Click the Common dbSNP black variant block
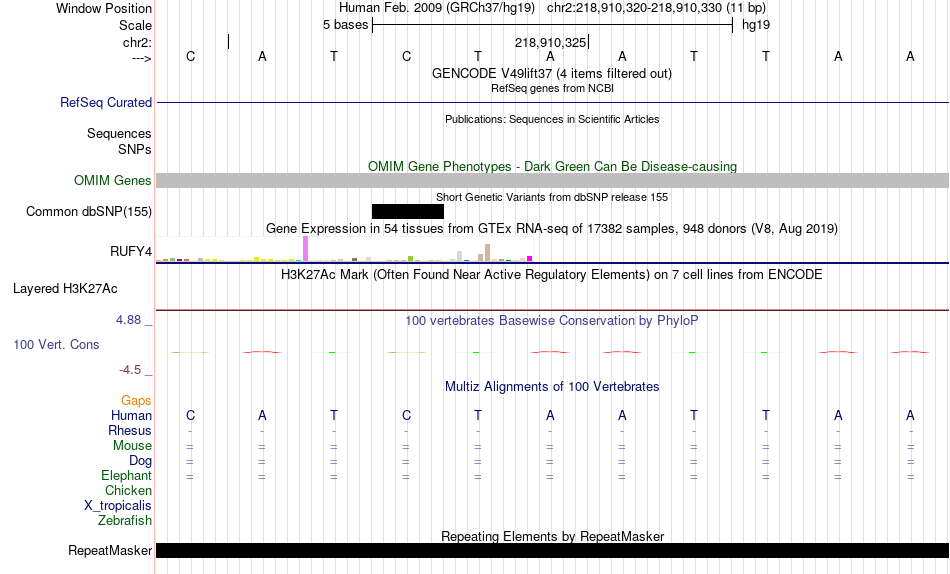 click(408, 211)
